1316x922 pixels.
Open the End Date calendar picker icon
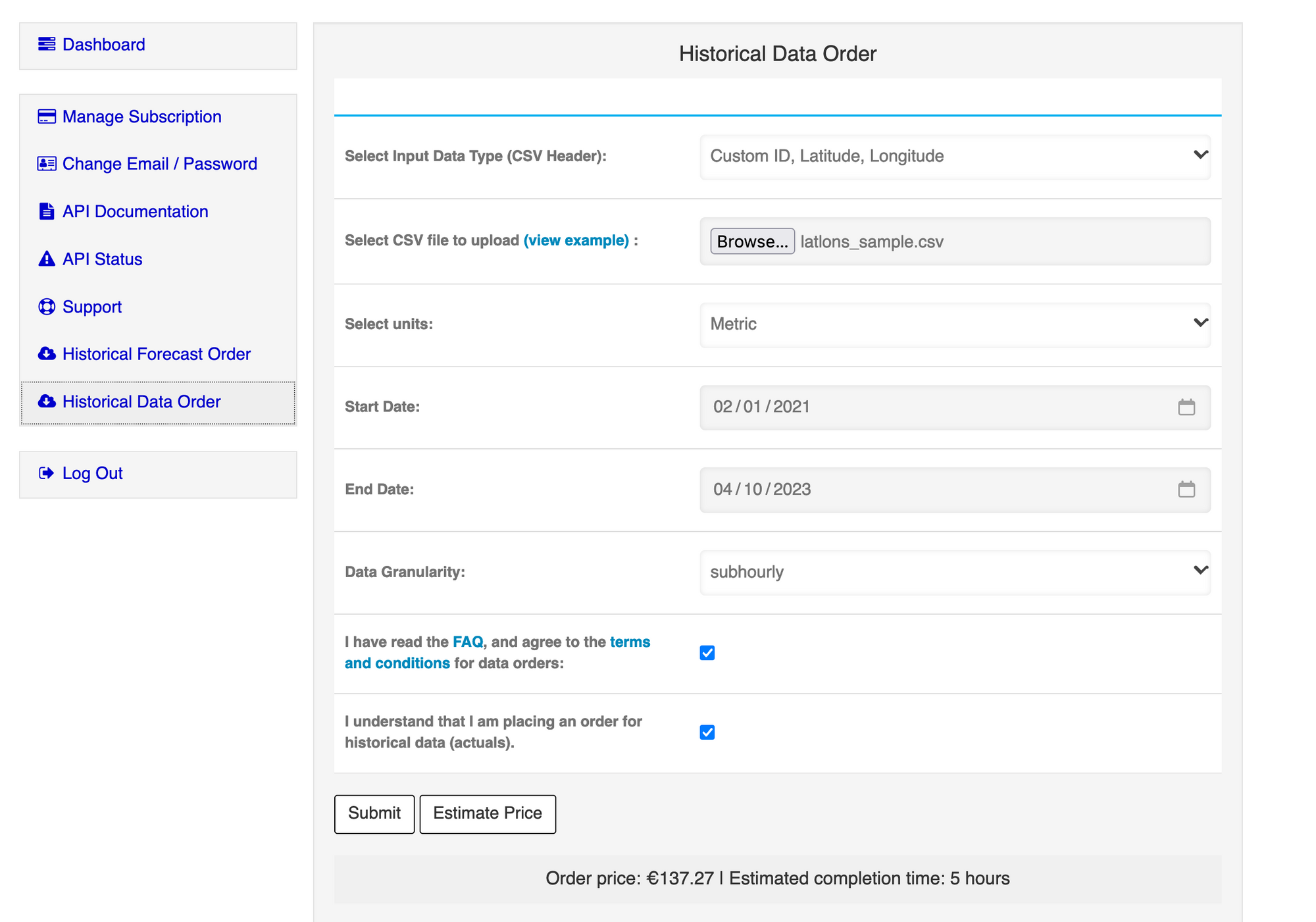[1186, 490]
